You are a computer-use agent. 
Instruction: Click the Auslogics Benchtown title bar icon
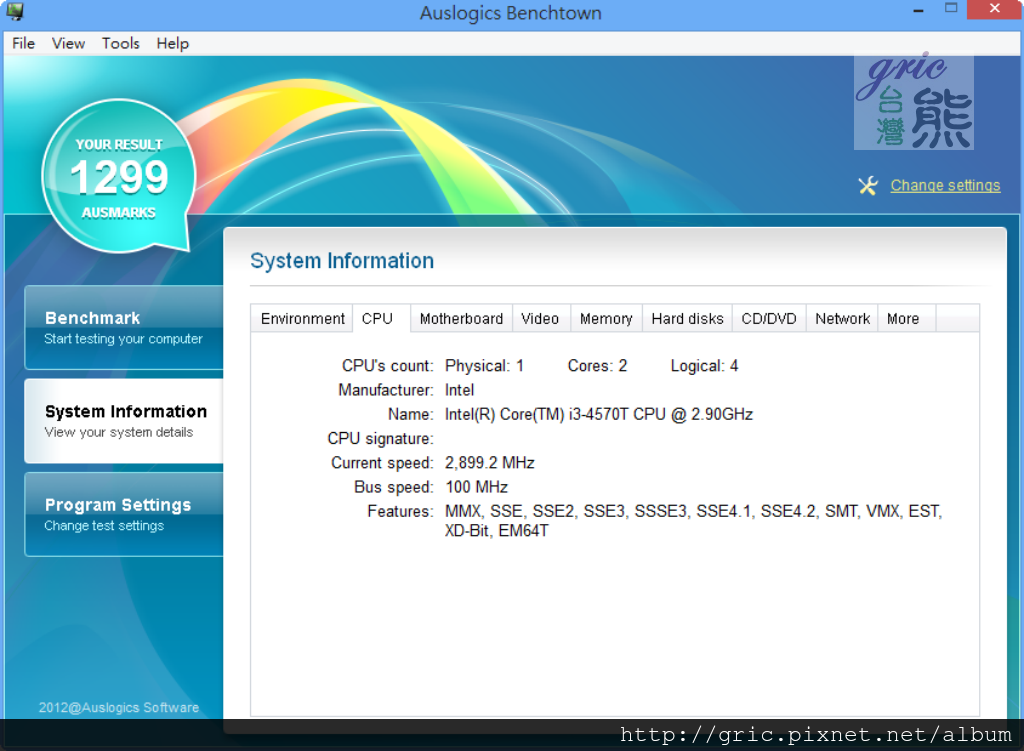[15, 13]
